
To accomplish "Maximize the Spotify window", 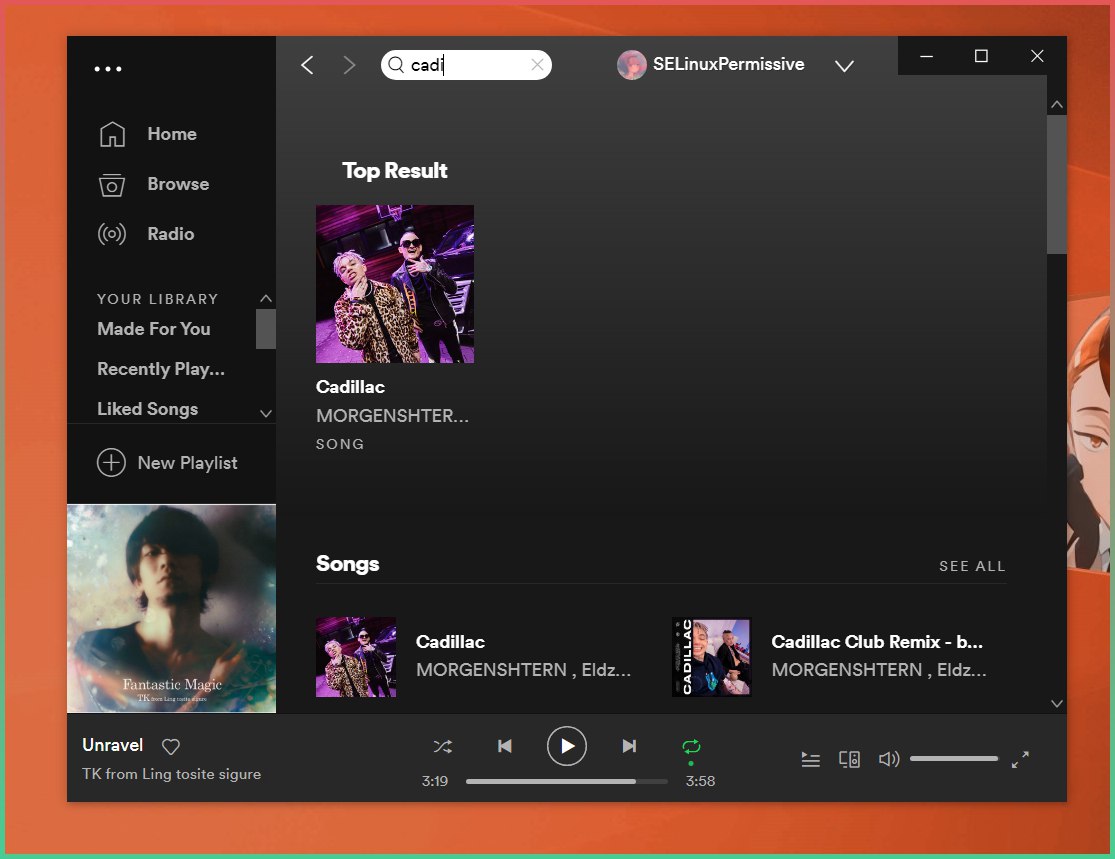I will click(981, 55).
